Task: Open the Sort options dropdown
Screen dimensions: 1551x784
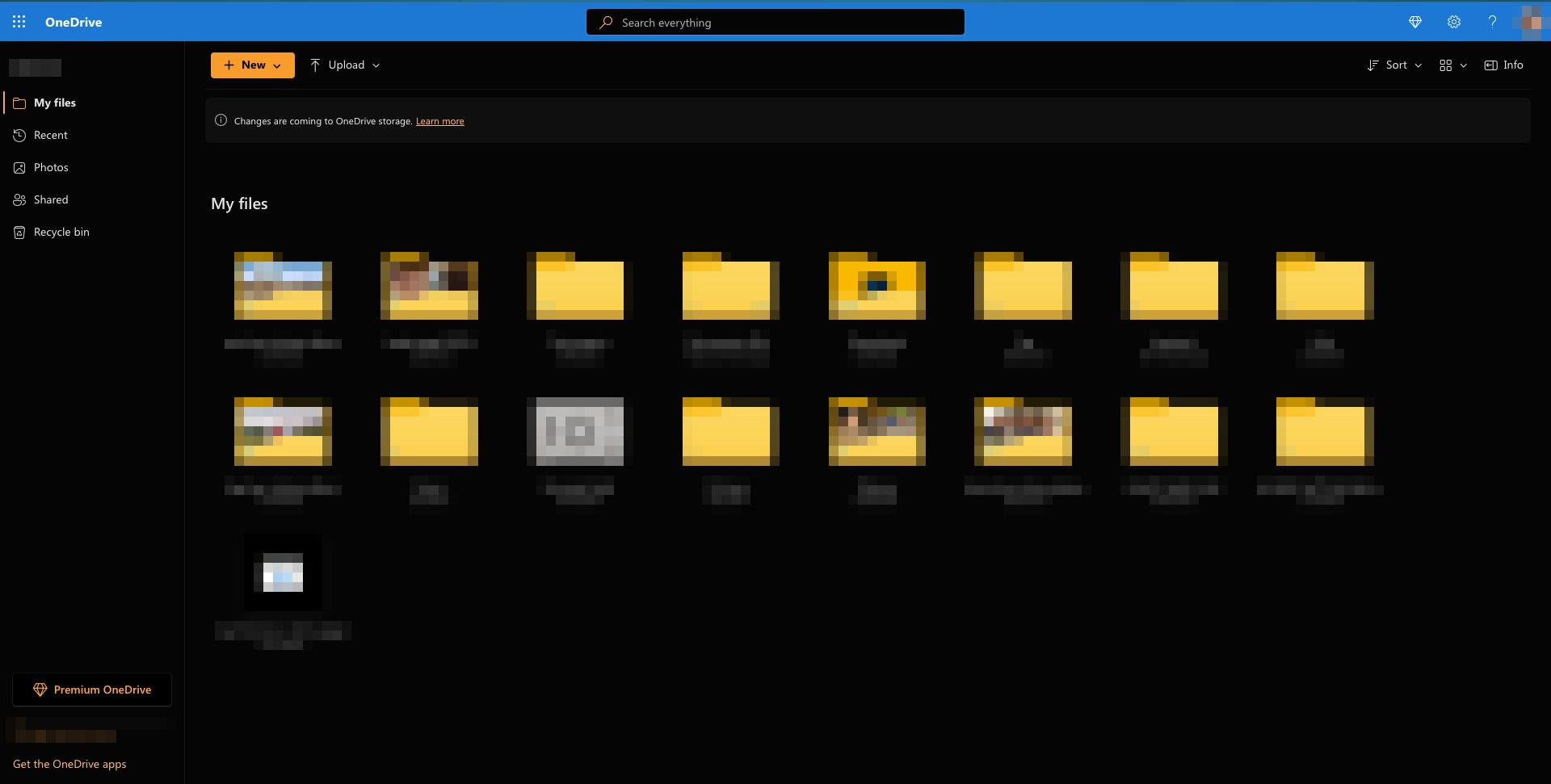Action: point(1395,65)
